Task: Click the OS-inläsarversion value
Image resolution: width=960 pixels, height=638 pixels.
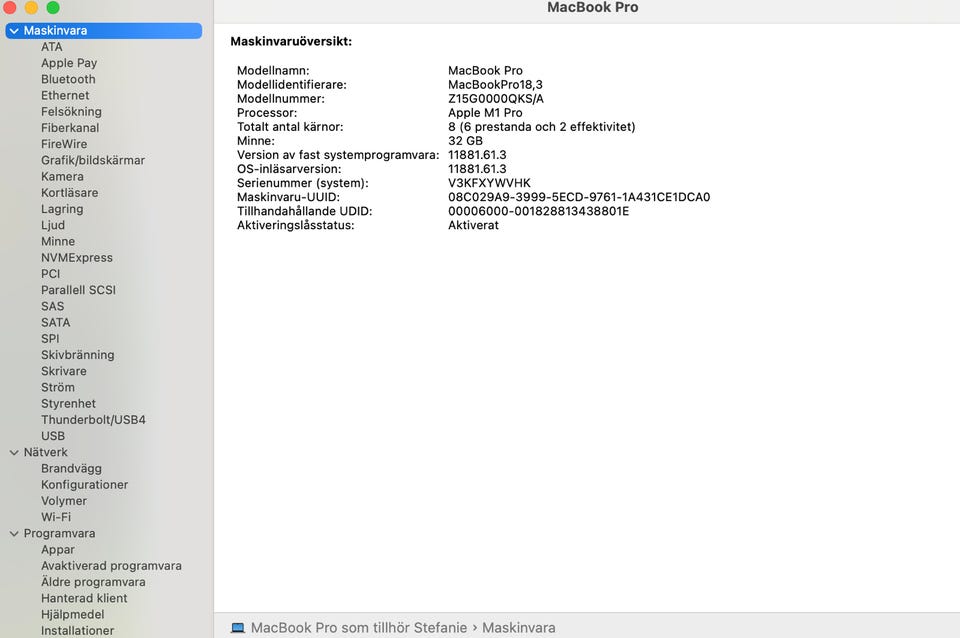Action: click(477, 169)
